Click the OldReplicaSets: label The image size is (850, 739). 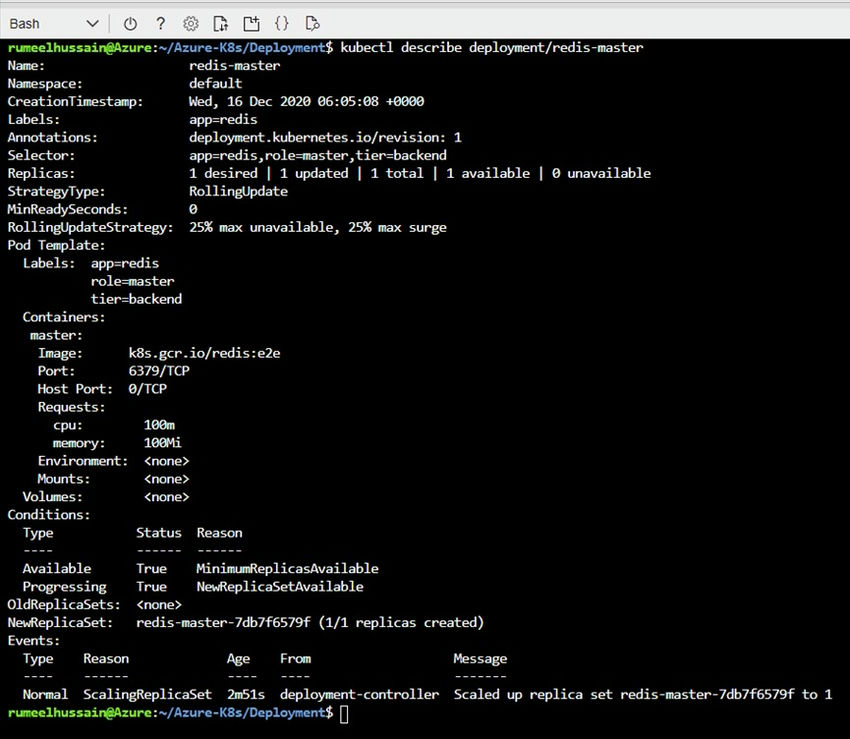pyautogui.click(x=64, y=605)
